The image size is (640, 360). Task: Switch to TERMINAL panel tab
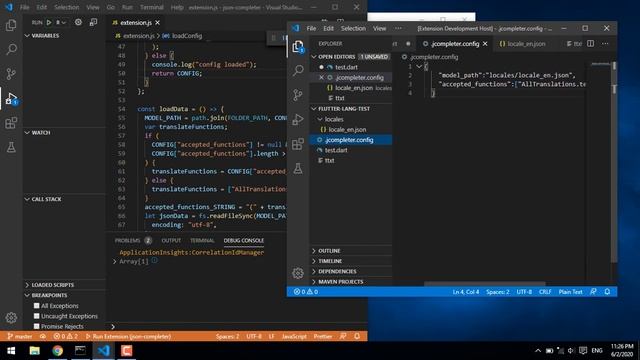click(x=202, y=240)
